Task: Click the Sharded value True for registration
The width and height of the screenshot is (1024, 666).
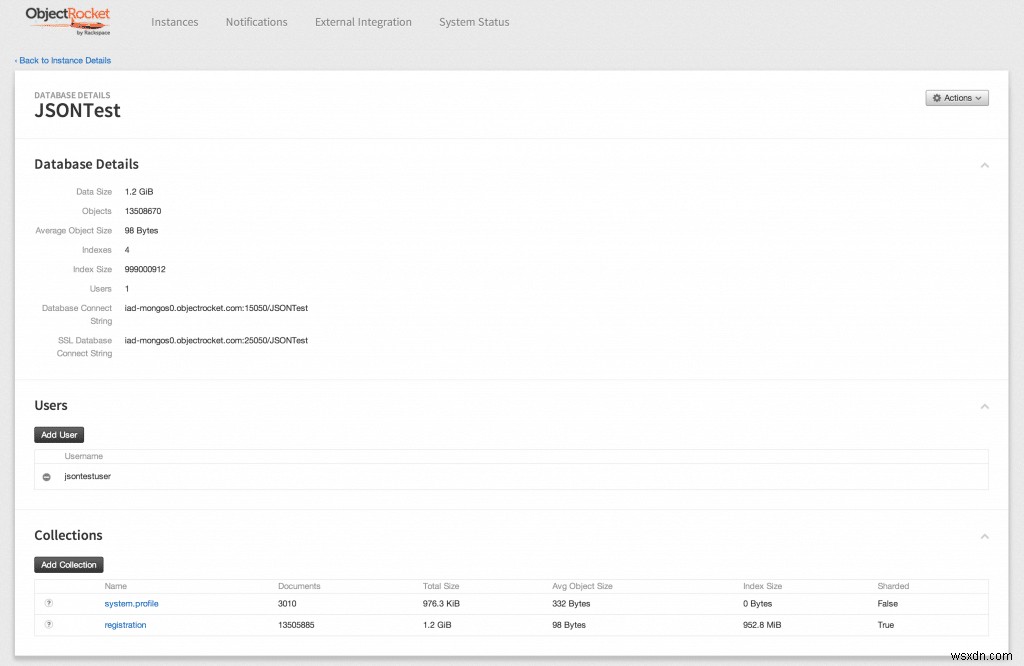Action: [x=886, y=625]
